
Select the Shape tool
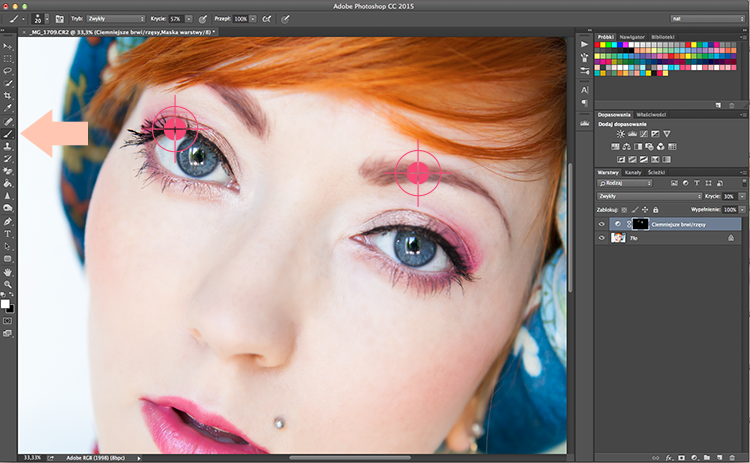point(8,259)
